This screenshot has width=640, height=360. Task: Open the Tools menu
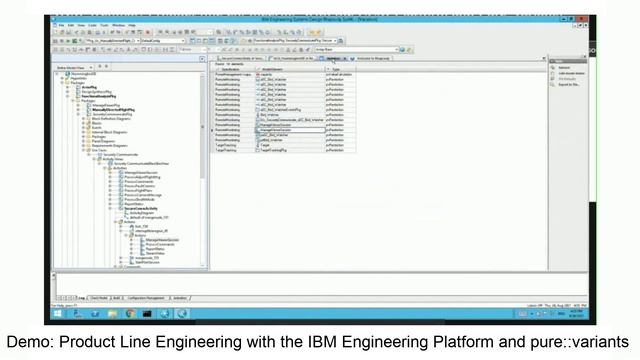click(x=104, y=25)
